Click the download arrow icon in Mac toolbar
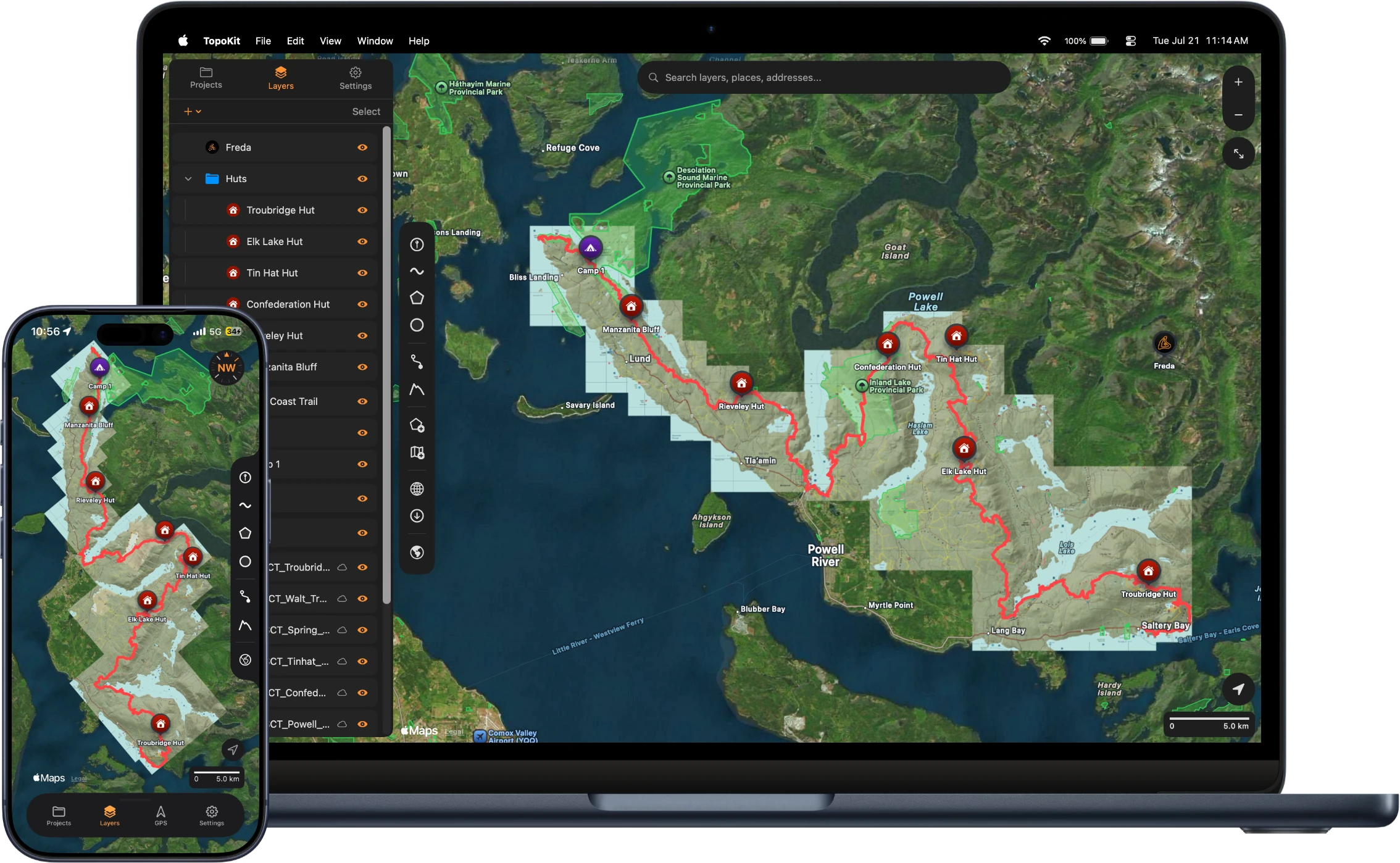The height and width of the screenshot is (863, 1400). (x=417, y=516)
